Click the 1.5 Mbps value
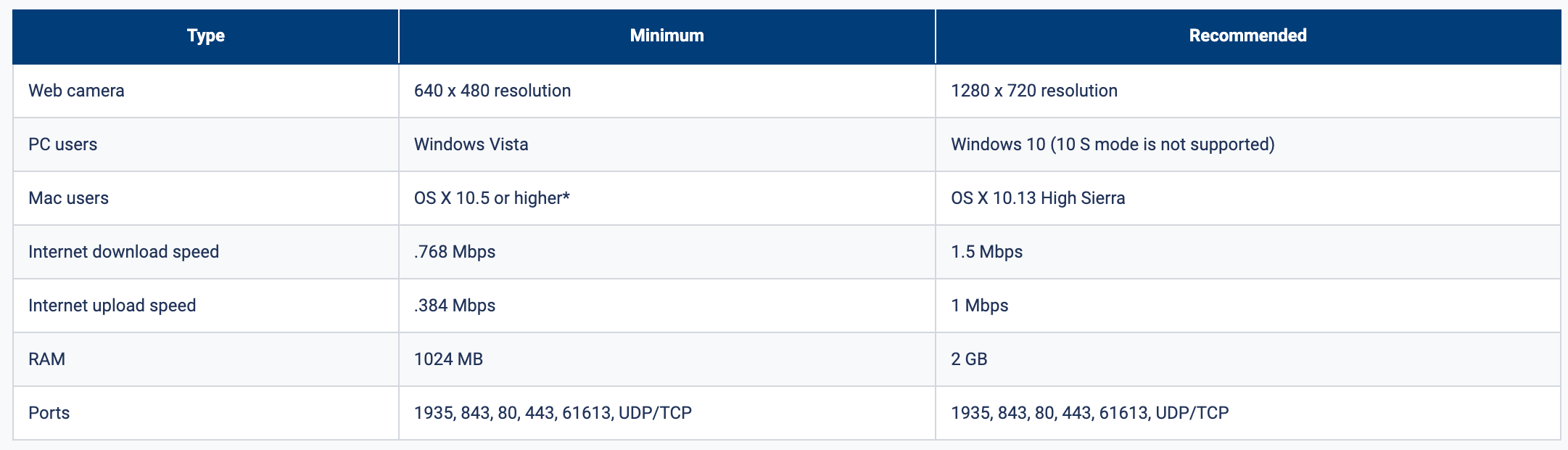Image resolution: width=1568 pixels, height=450 pixels. (986, 252)
